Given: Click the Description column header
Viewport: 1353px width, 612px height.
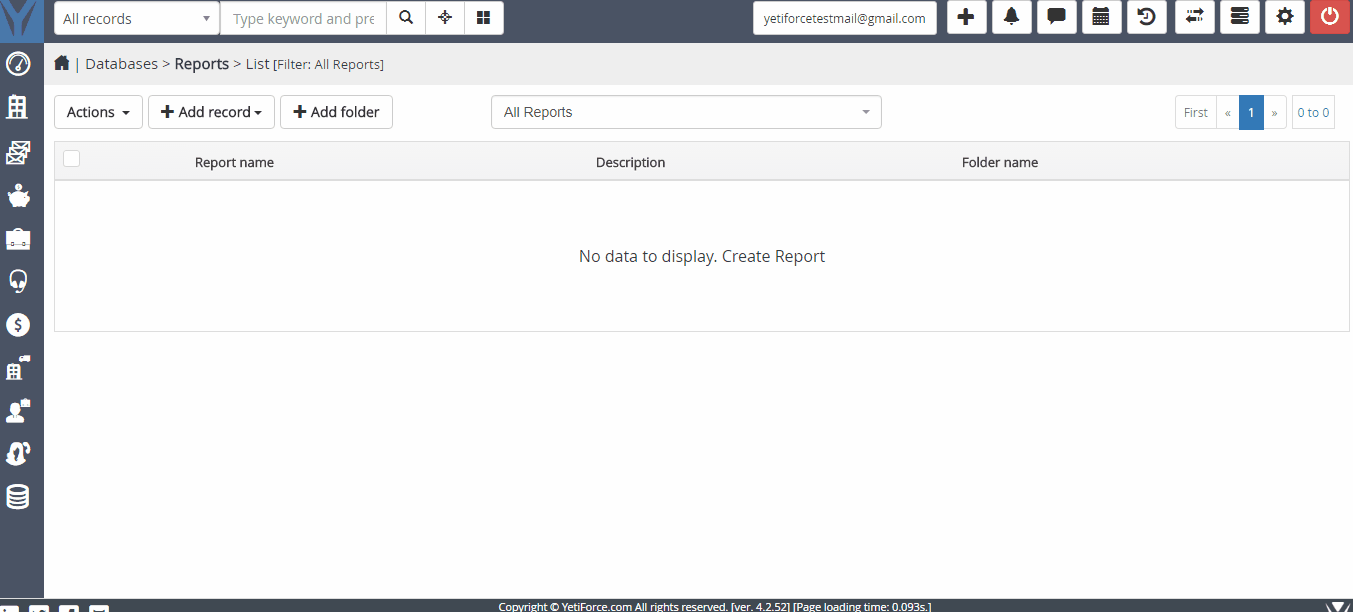Looking at the screenshot, I should pos(630,162).
